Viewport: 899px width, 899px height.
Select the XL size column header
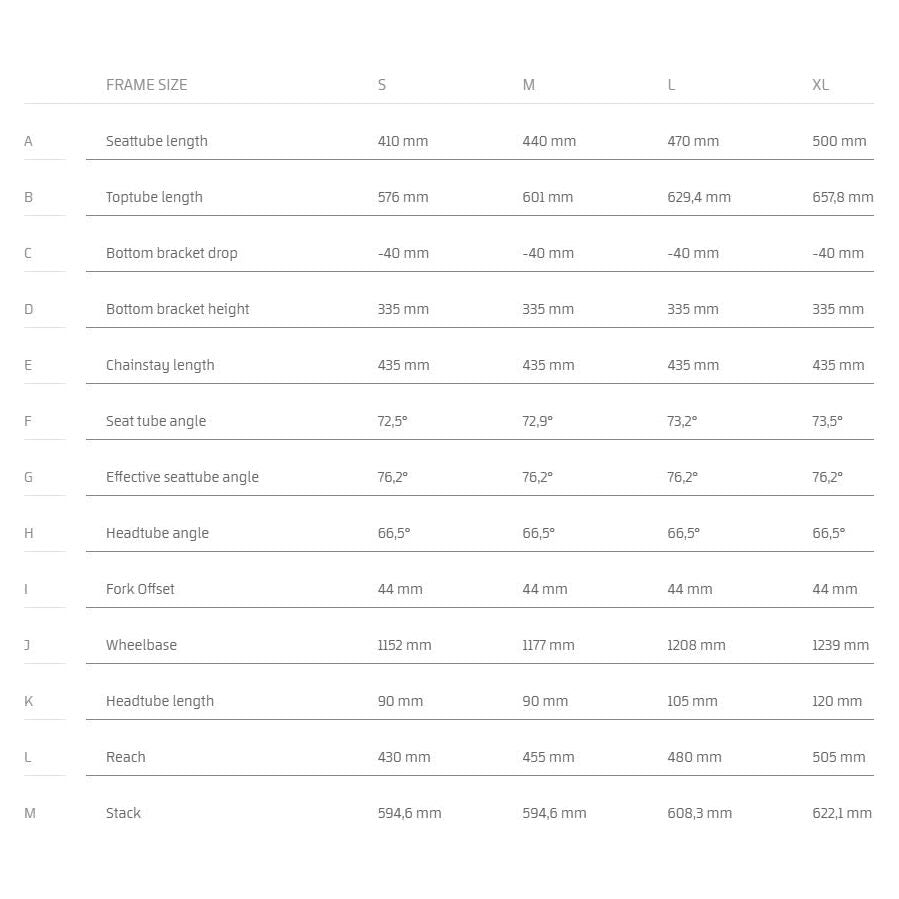[820, 85]
